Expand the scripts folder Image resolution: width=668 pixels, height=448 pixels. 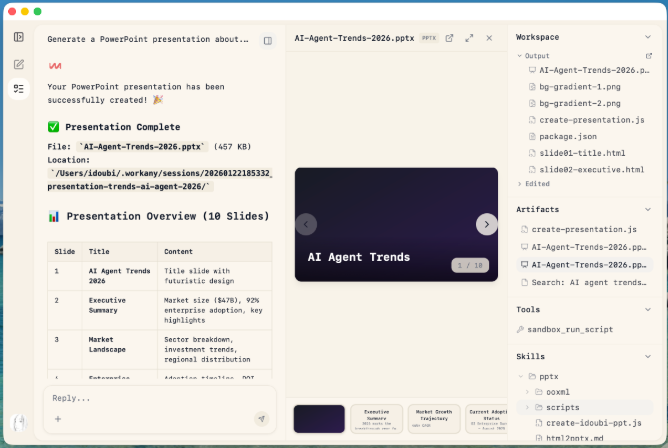click(527, 407)
